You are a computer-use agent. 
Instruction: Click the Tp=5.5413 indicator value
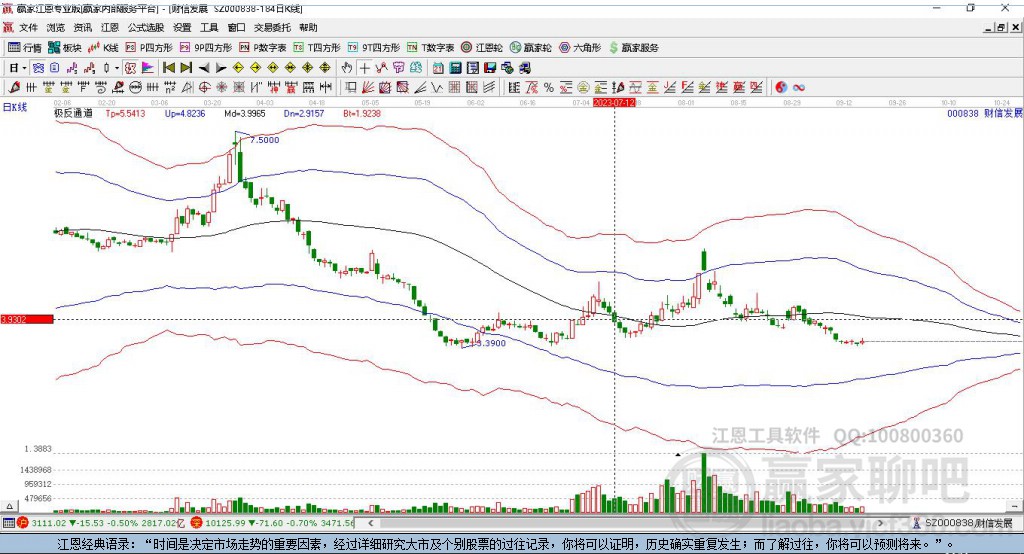click(125, 113)
